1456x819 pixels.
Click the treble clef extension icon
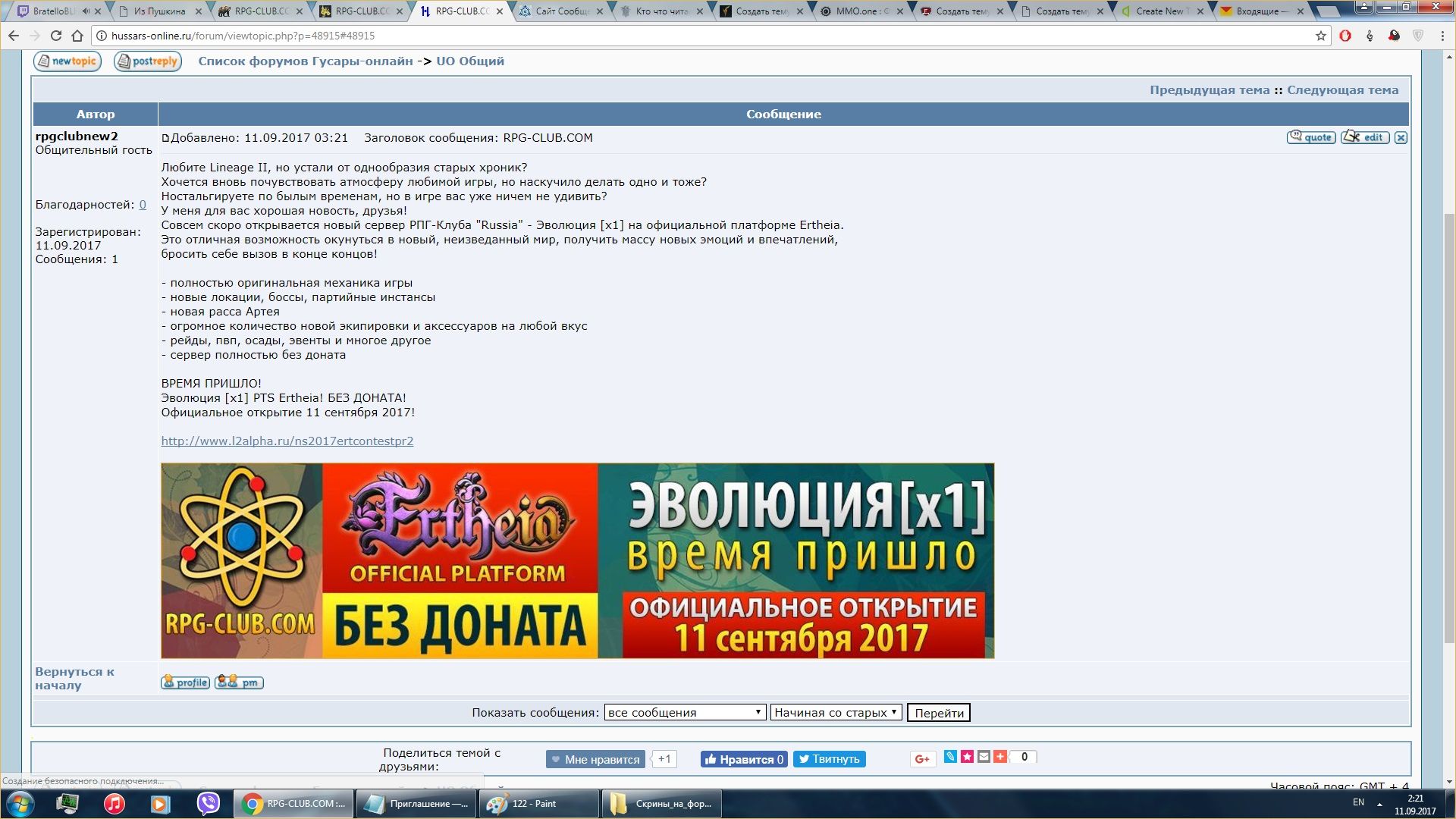pyautogui.click(x=1370, y=36)
